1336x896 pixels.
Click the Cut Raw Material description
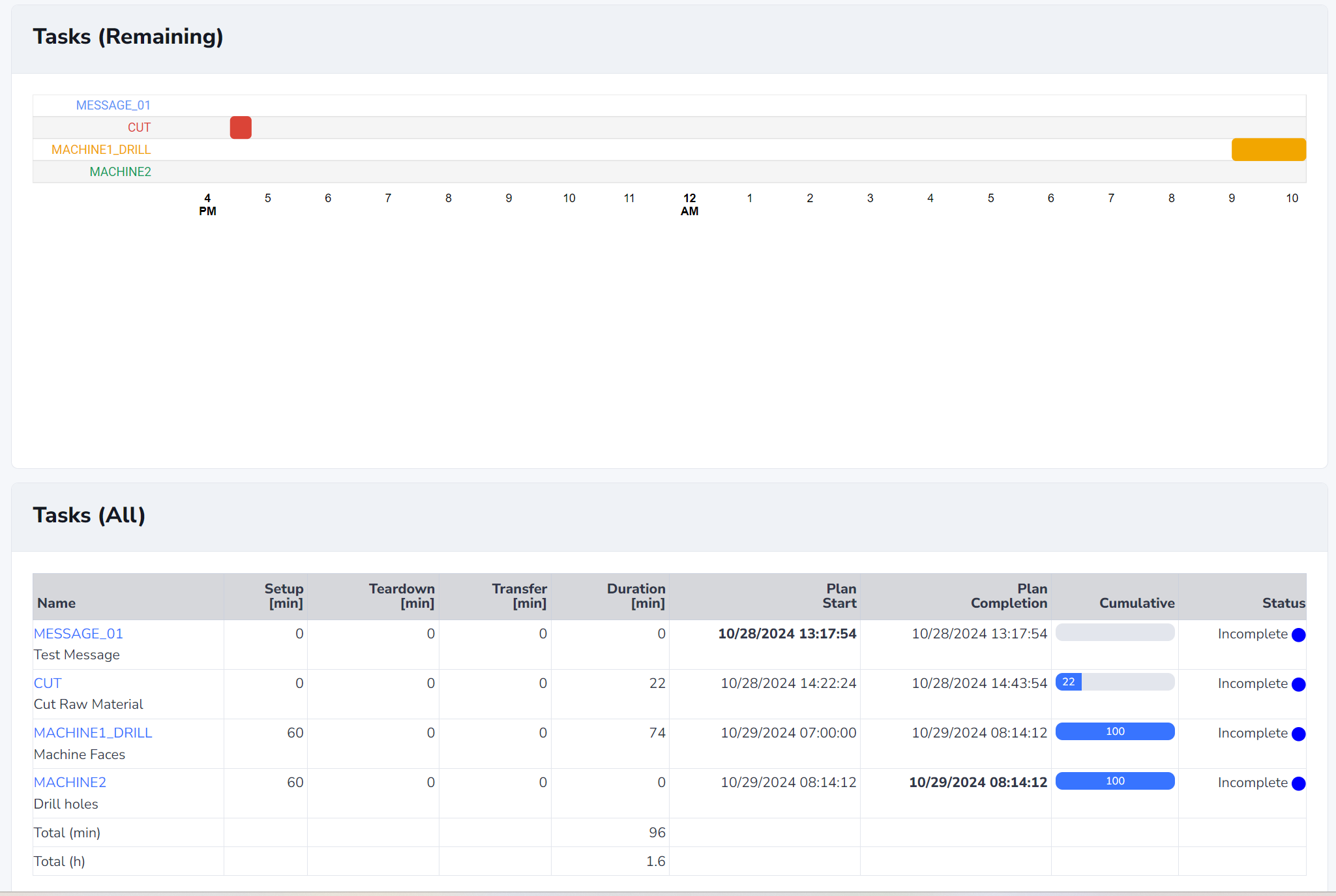pyautogui.click(x=89, y=704)
